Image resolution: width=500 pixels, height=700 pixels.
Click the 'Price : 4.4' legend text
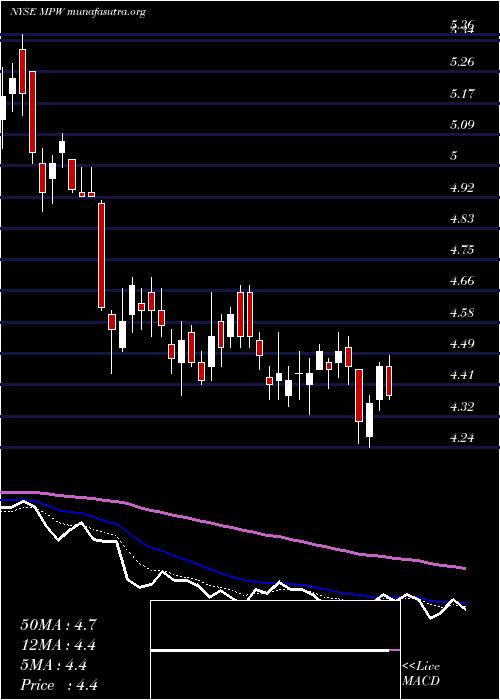coord(59,685)
